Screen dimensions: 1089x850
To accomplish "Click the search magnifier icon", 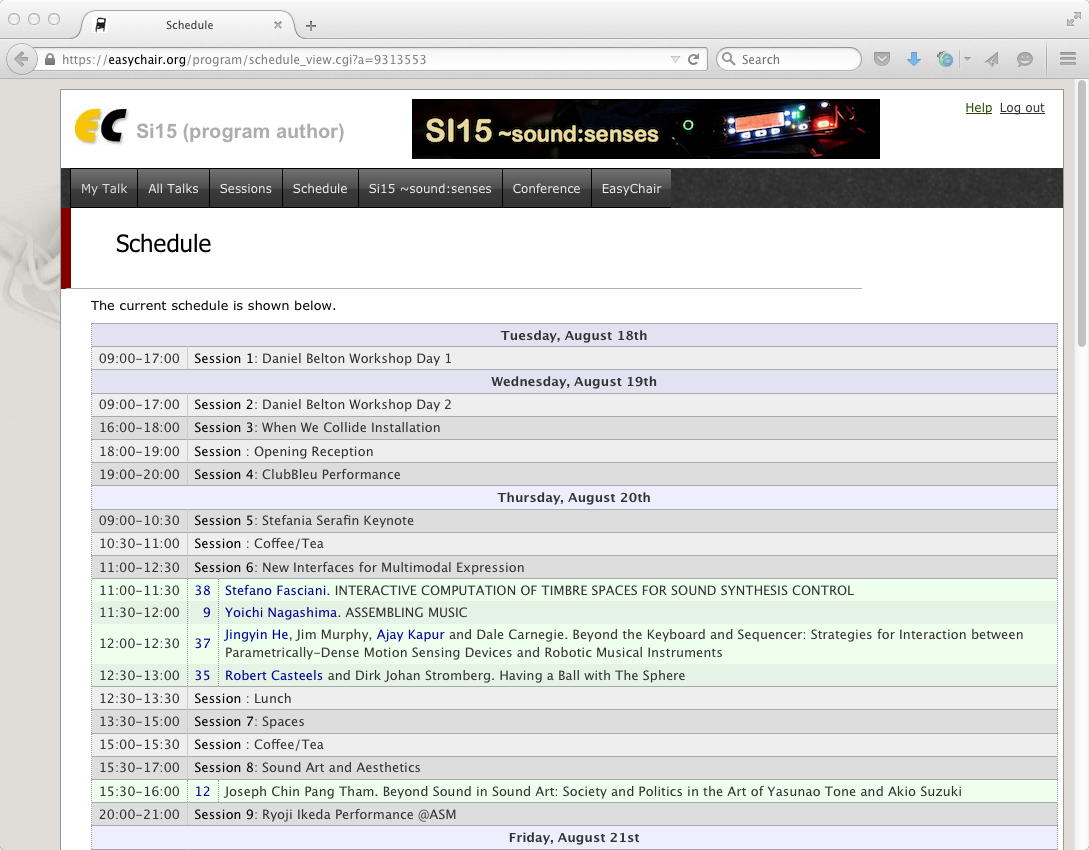I will pos(729,59).
